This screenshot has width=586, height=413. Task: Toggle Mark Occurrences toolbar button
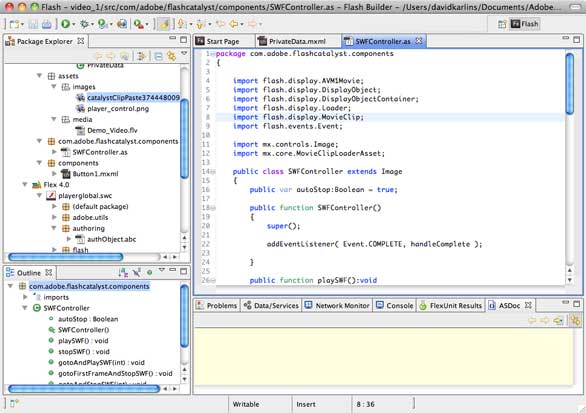click(164, 24)
